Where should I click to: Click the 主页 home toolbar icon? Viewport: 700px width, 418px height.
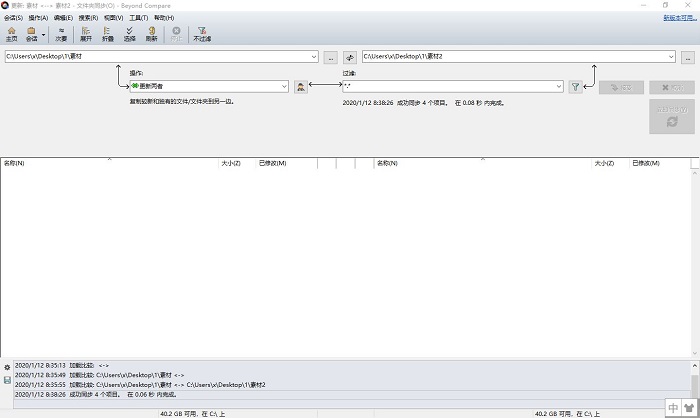point(12,34)
